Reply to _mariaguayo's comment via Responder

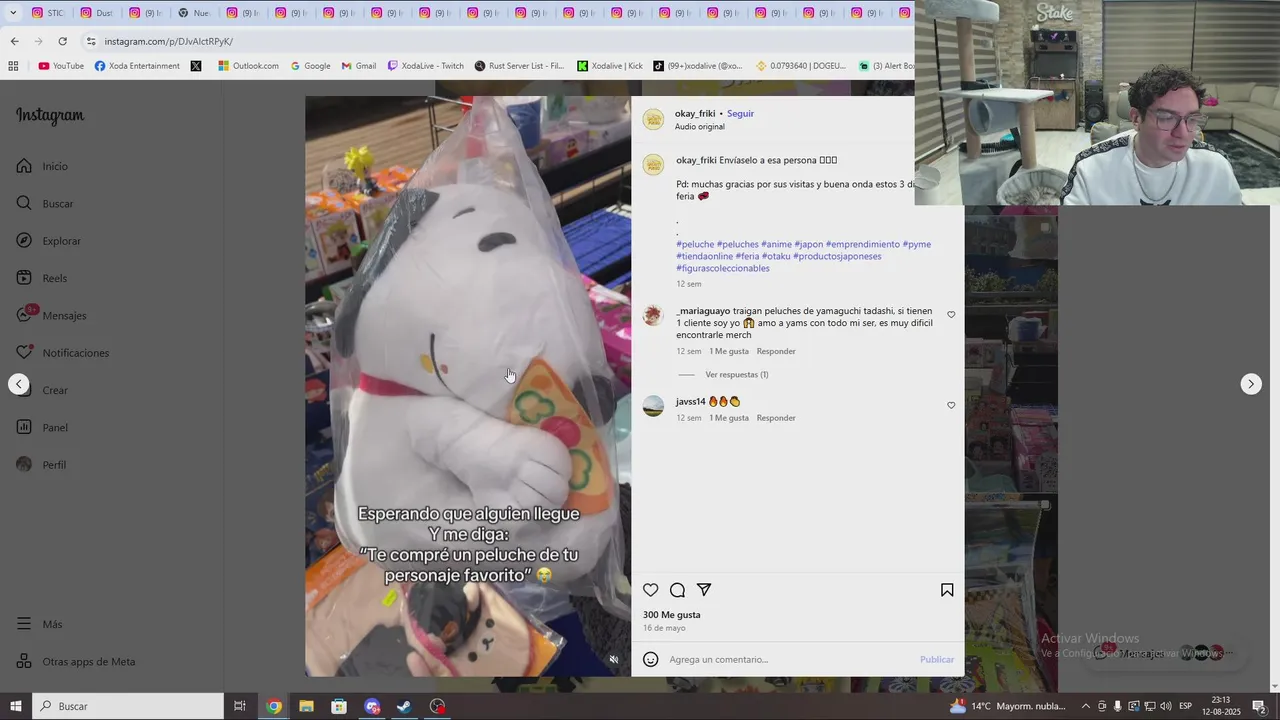[776, 351]
